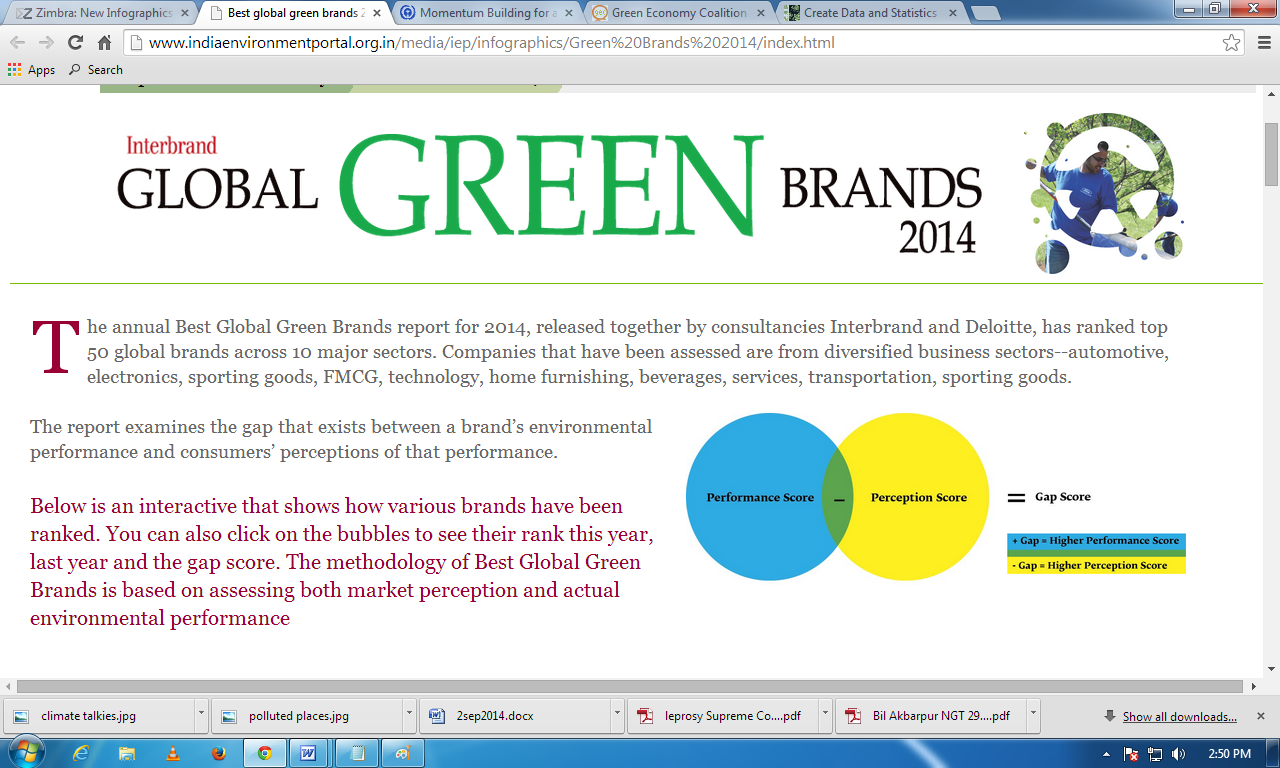Open the volume speaker tray icon
1280x768 pixels.
pos(1179,754)
